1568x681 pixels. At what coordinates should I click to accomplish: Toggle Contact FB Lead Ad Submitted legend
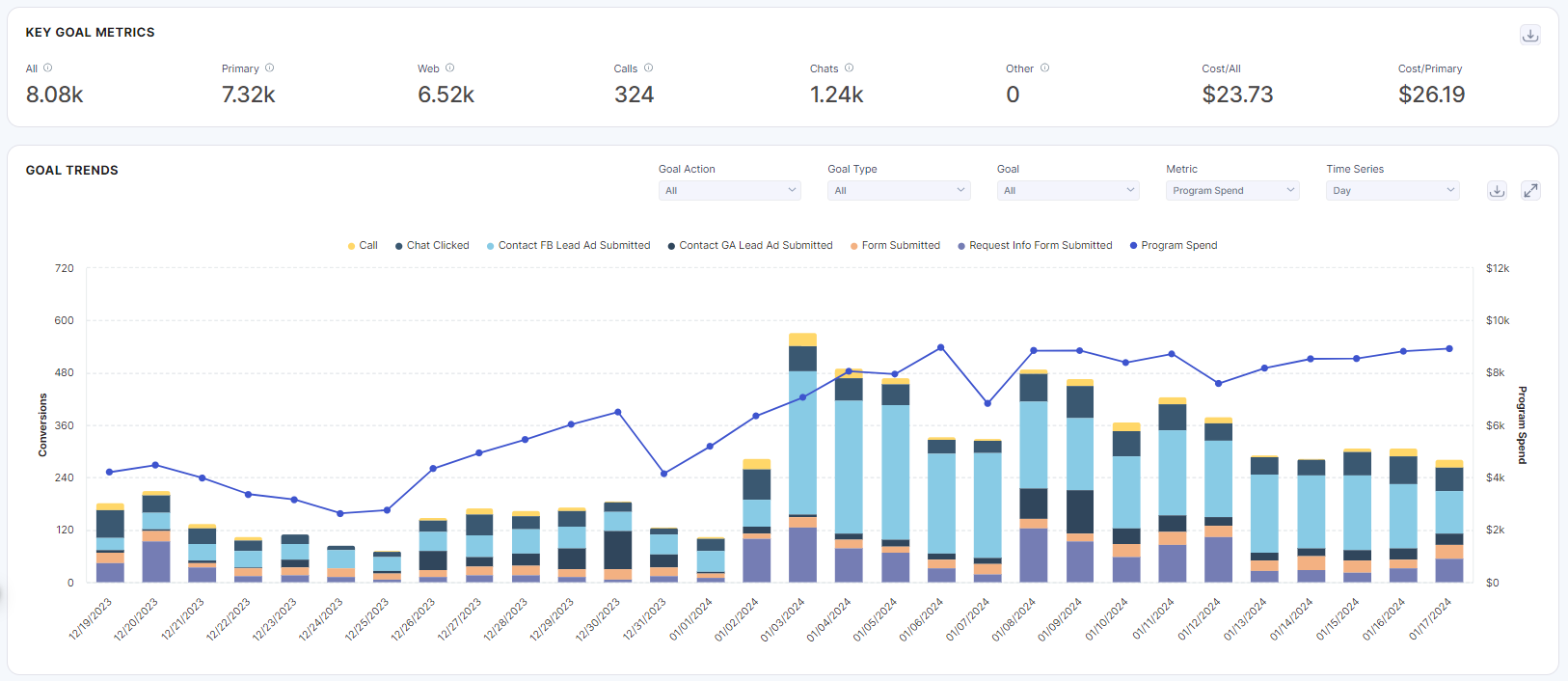pyautogui.click(x=569, y=246)
